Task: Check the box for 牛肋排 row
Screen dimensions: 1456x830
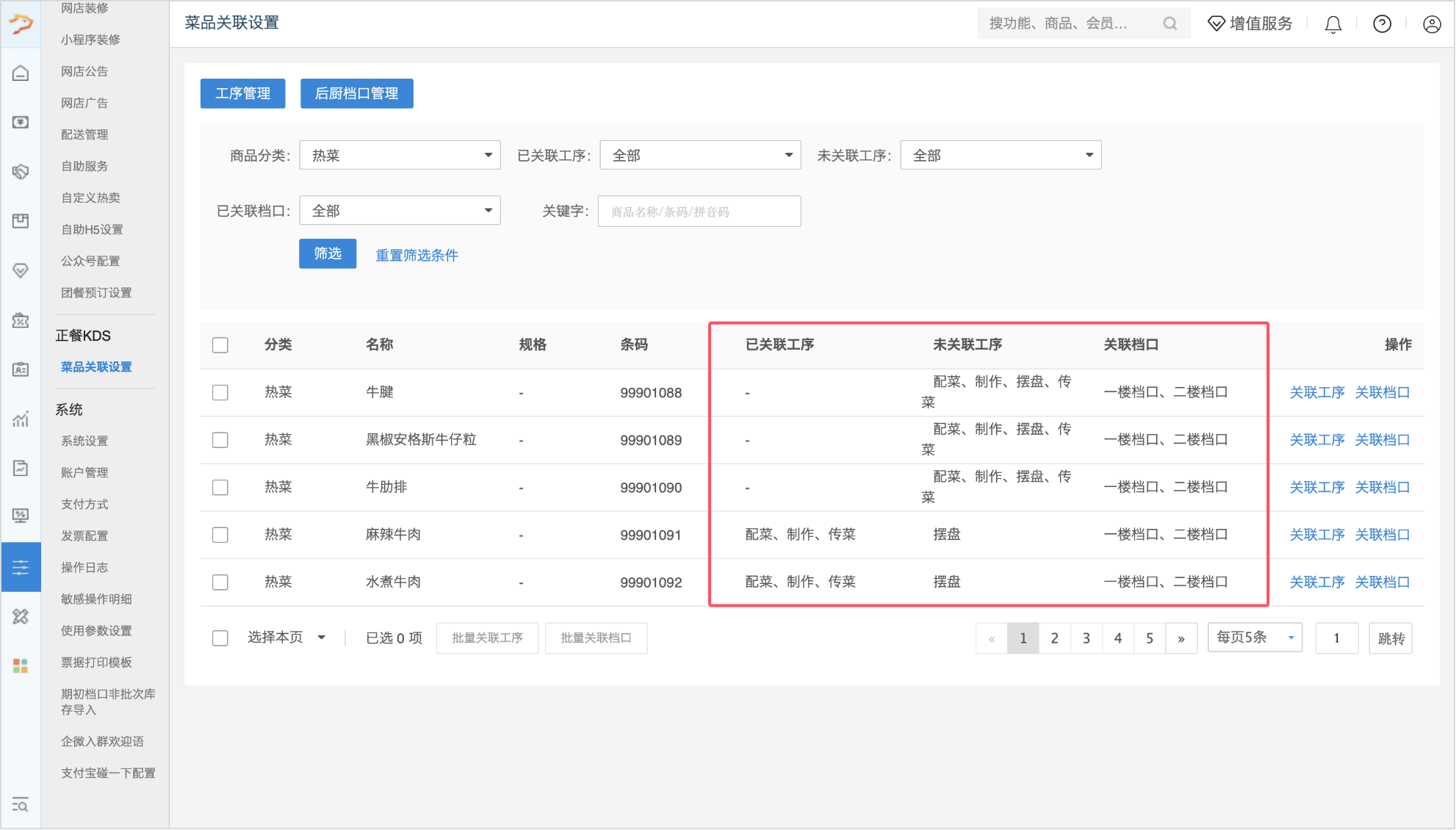Action: [x=220, y=488]
